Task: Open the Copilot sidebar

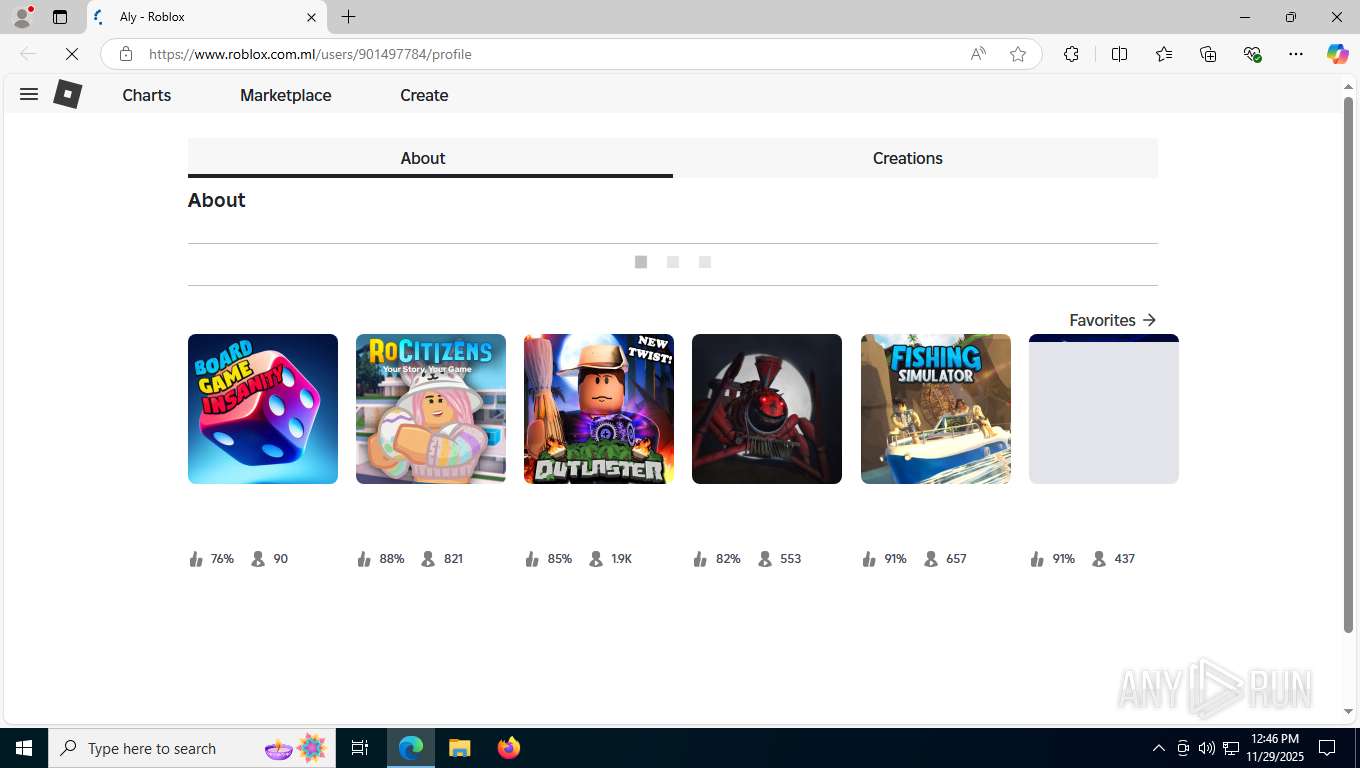Action: [x=1338, y=54]
